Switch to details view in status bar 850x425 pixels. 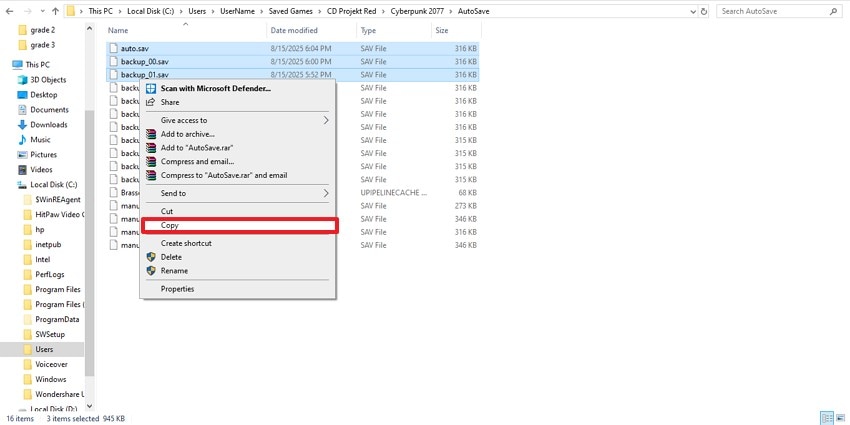pyautogui.click(x=827, y=418)
